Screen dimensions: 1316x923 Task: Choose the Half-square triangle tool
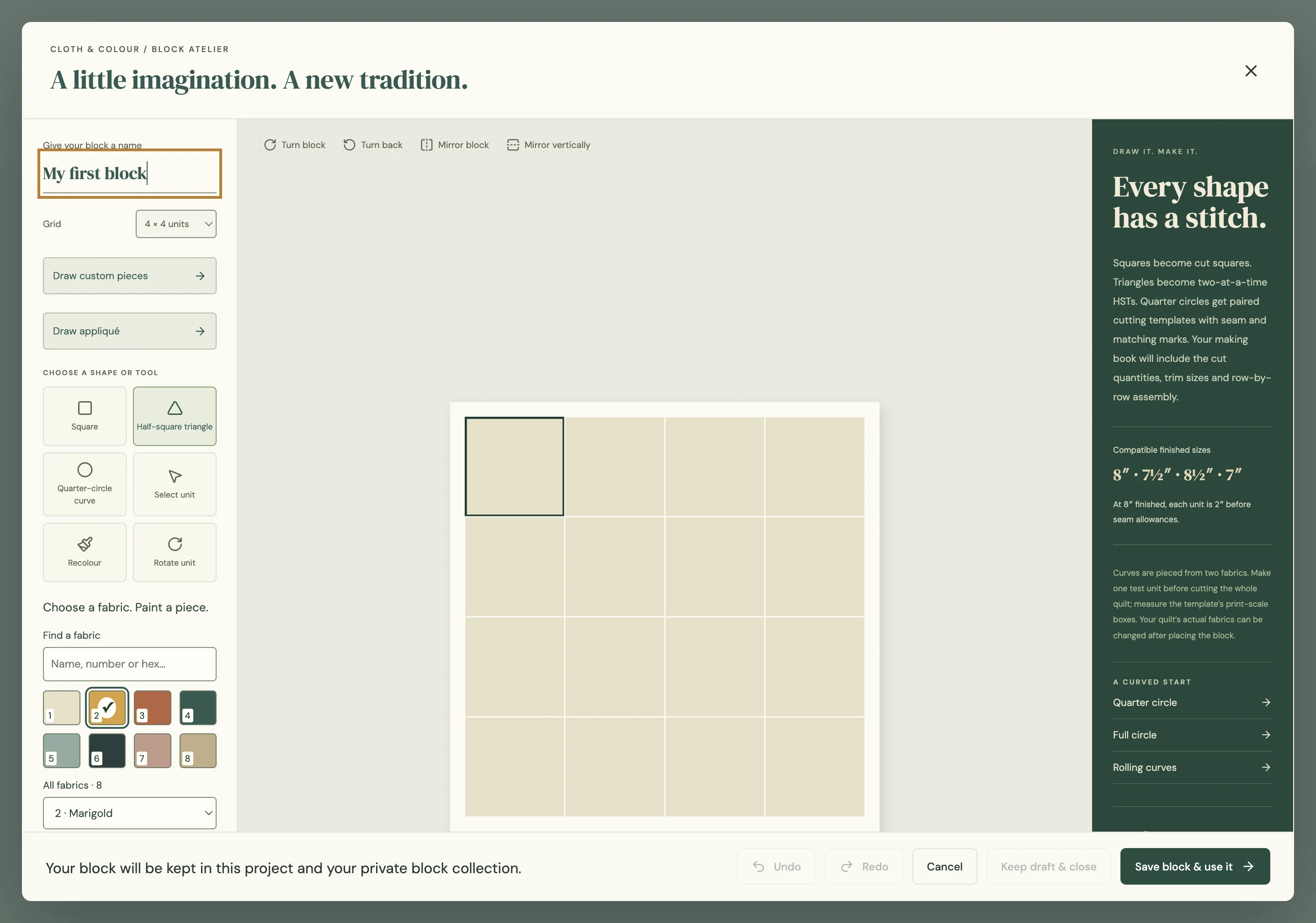pos(175,416)
